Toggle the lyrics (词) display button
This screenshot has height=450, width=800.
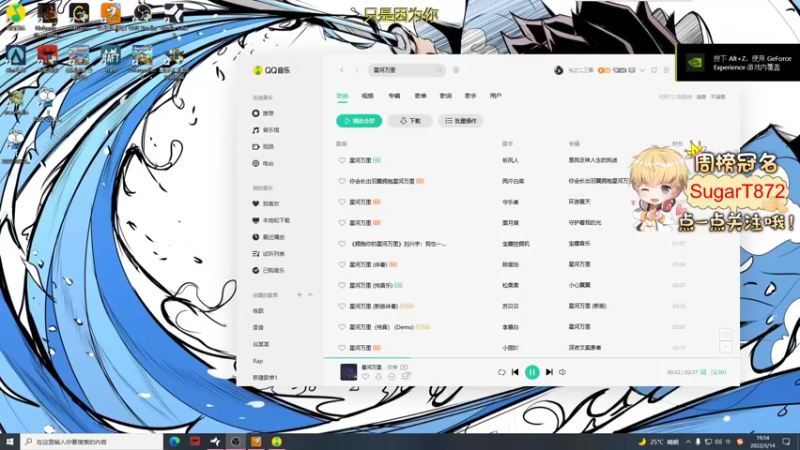pyautogui.click(x=703, y=372)
